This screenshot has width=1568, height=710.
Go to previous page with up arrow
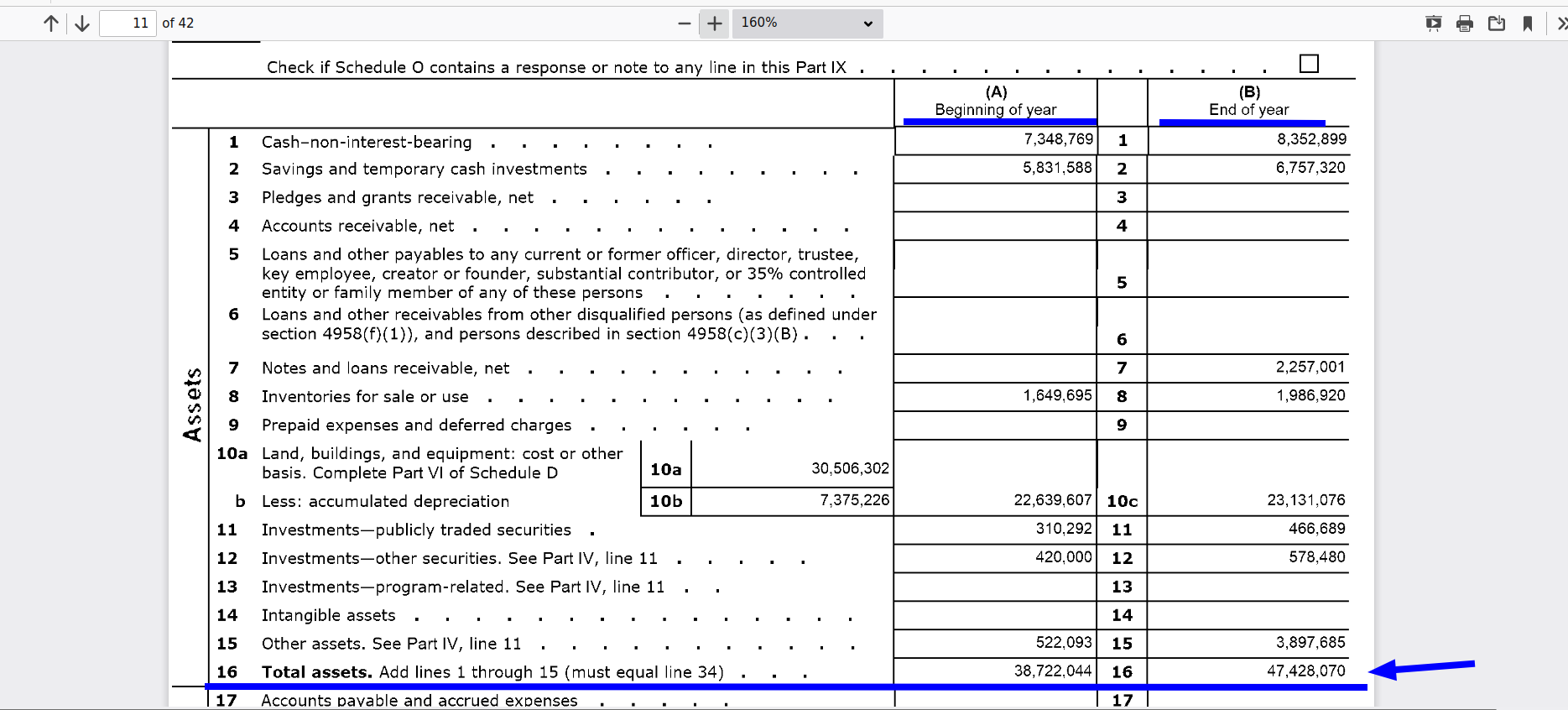coord(51,23)
